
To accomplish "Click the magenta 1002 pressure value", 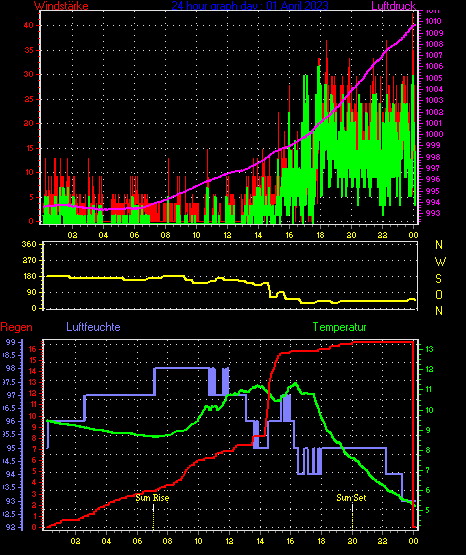I will pos(433,112).
